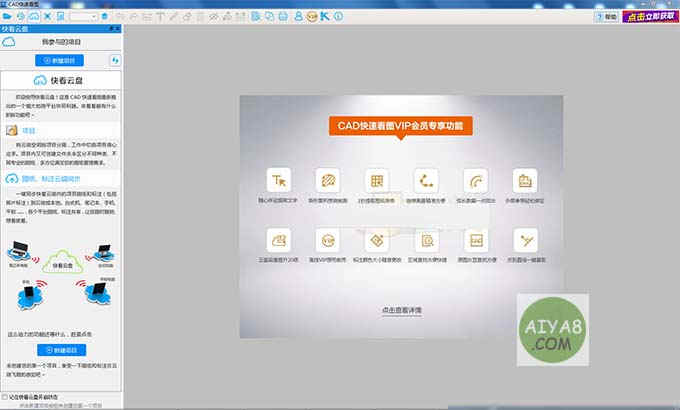Image resolution: width=680 pixels, height=410 pixels.
Task: Select the polyline measure VIP feature icon
Action: 426,180
